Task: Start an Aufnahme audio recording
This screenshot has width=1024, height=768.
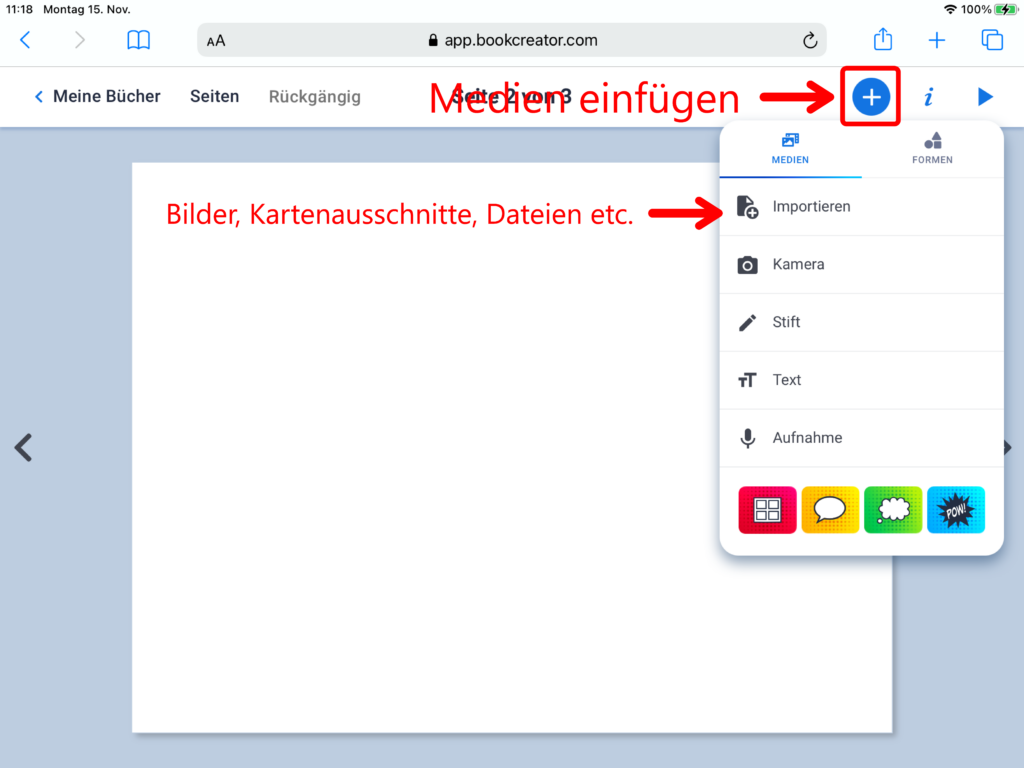Action: point(807,438)
